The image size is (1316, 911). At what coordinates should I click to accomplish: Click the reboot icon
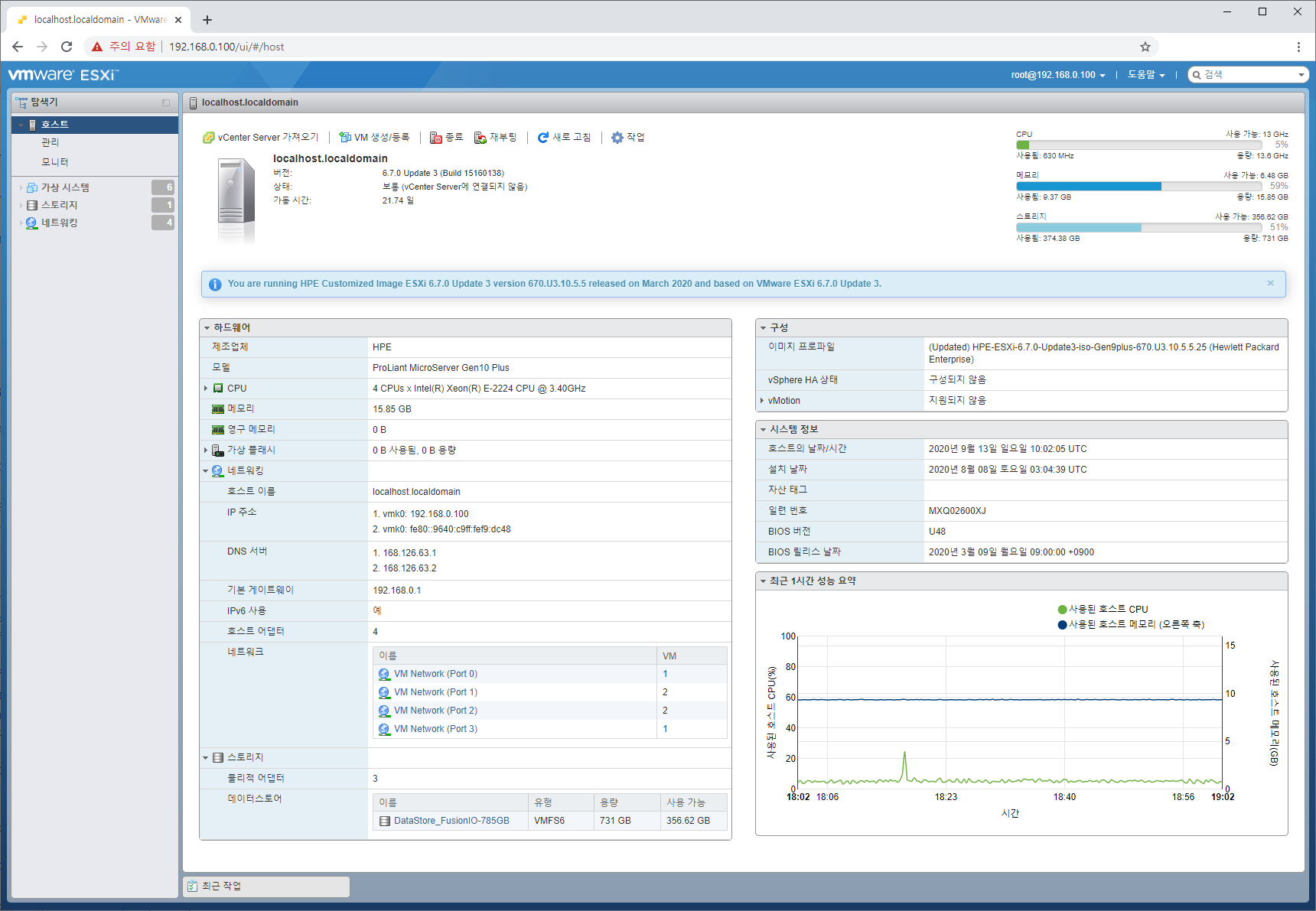480,138
